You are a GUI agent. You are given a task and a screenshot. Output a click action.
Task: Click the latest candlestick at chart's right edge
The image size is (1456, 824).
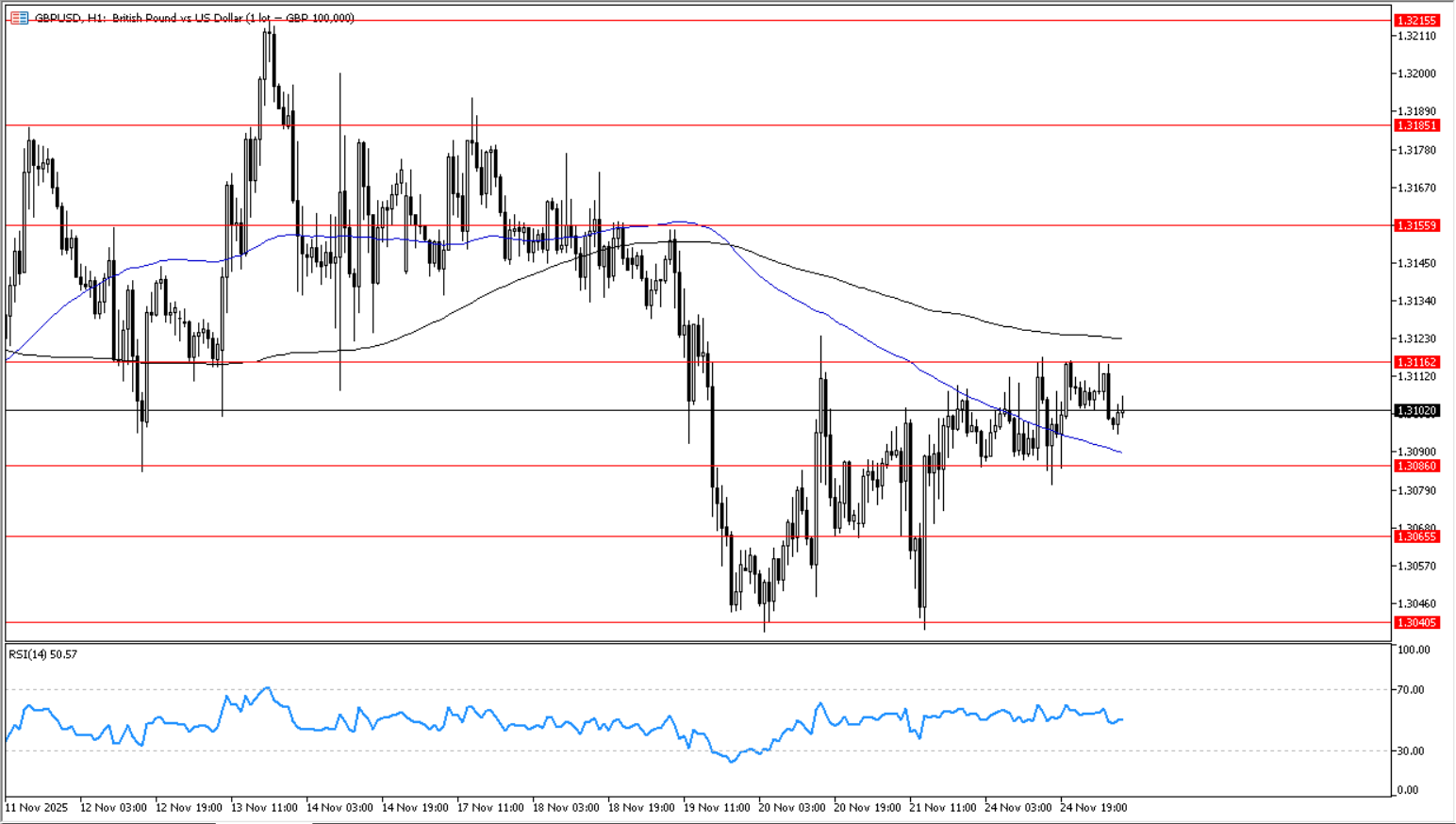1122,410
